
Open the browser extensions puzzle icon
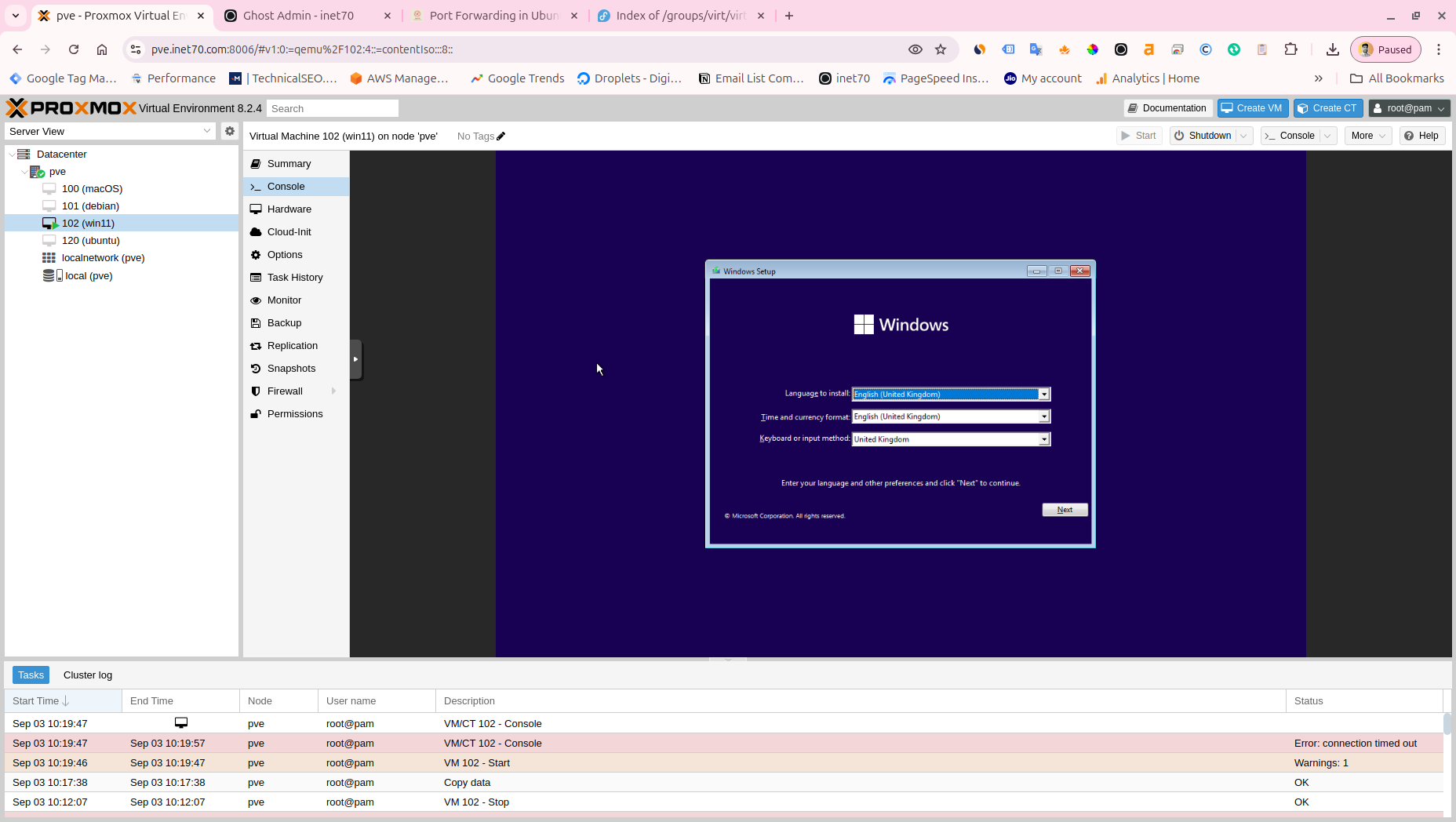coord(1290,49)
